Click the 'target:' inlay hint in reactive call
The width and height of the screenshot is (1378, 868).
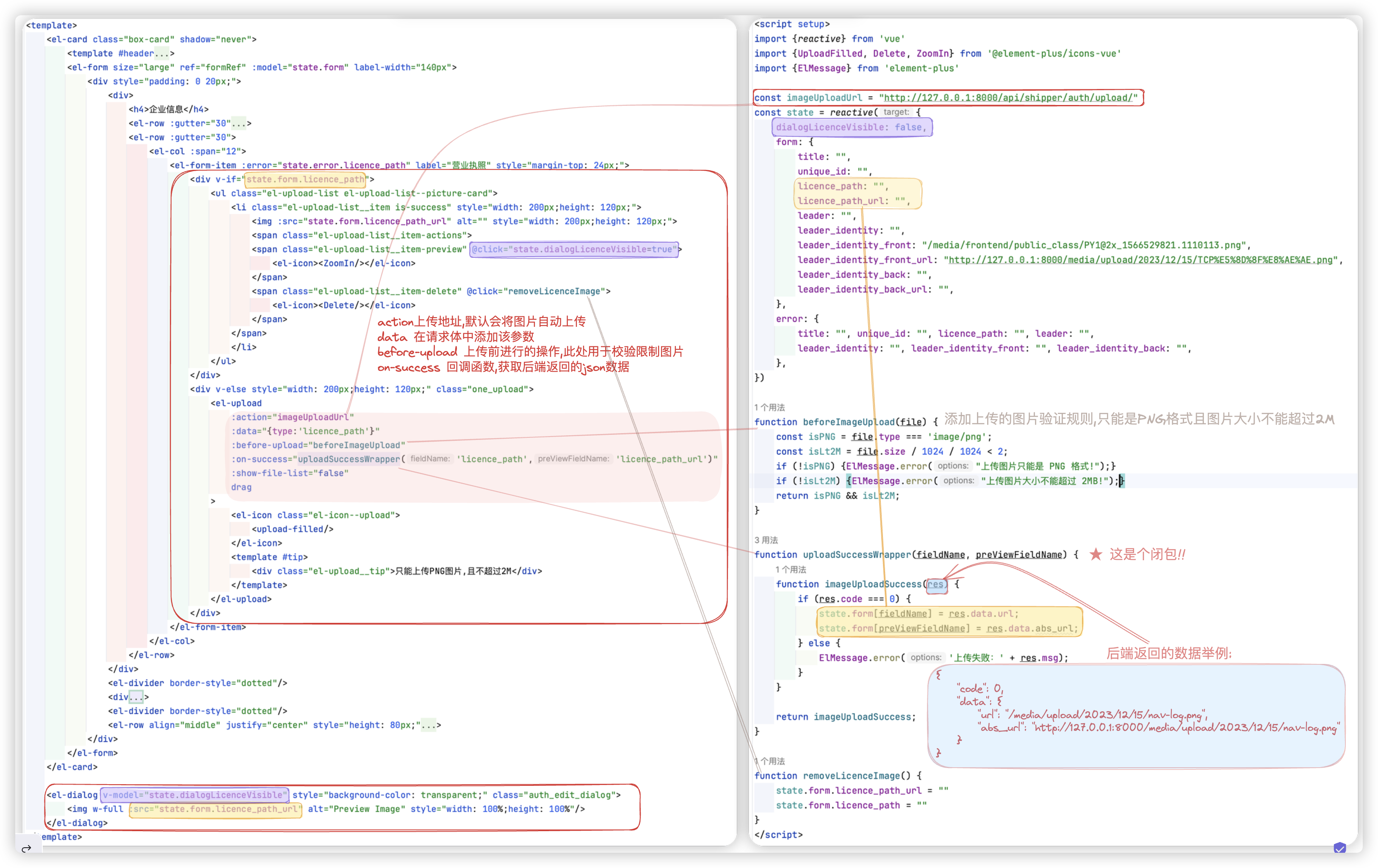tap(896, 112)
